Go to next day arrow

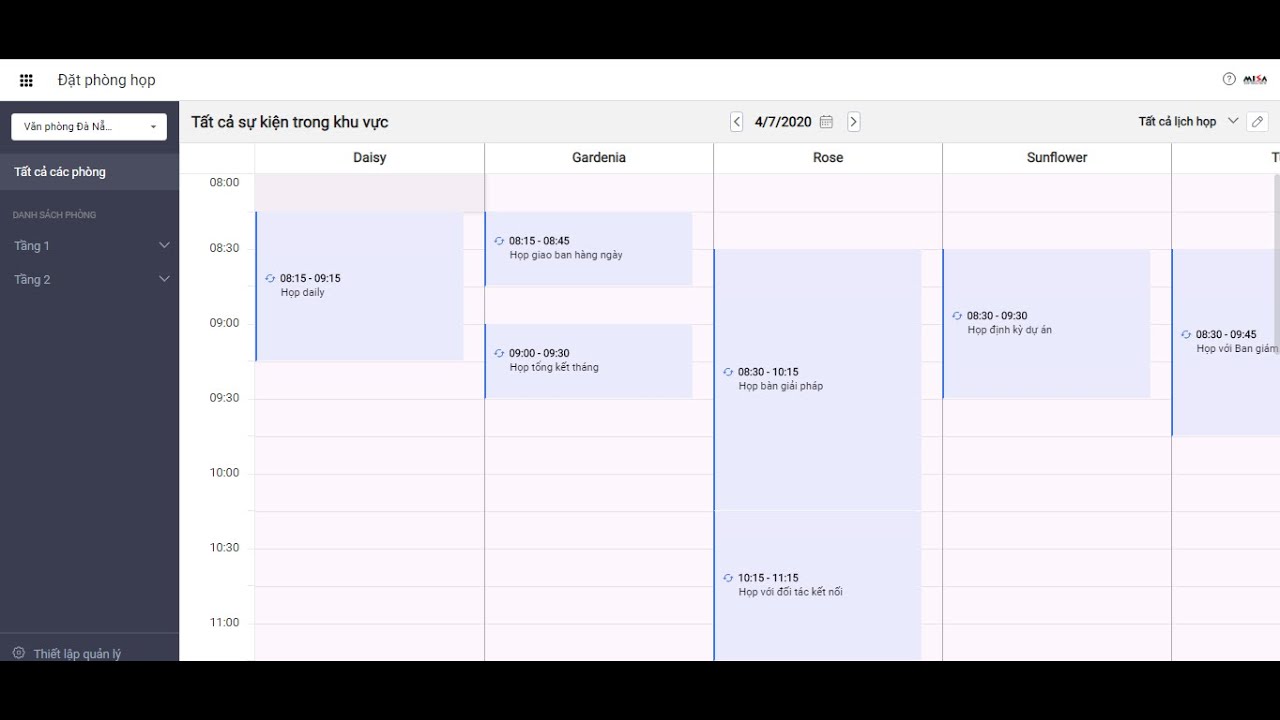pyautogui.click(x=853, y=122)
